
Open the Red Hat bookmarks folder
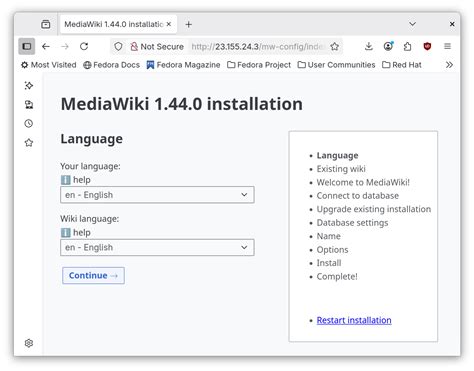pyautogui.click(x=402, y=65)
